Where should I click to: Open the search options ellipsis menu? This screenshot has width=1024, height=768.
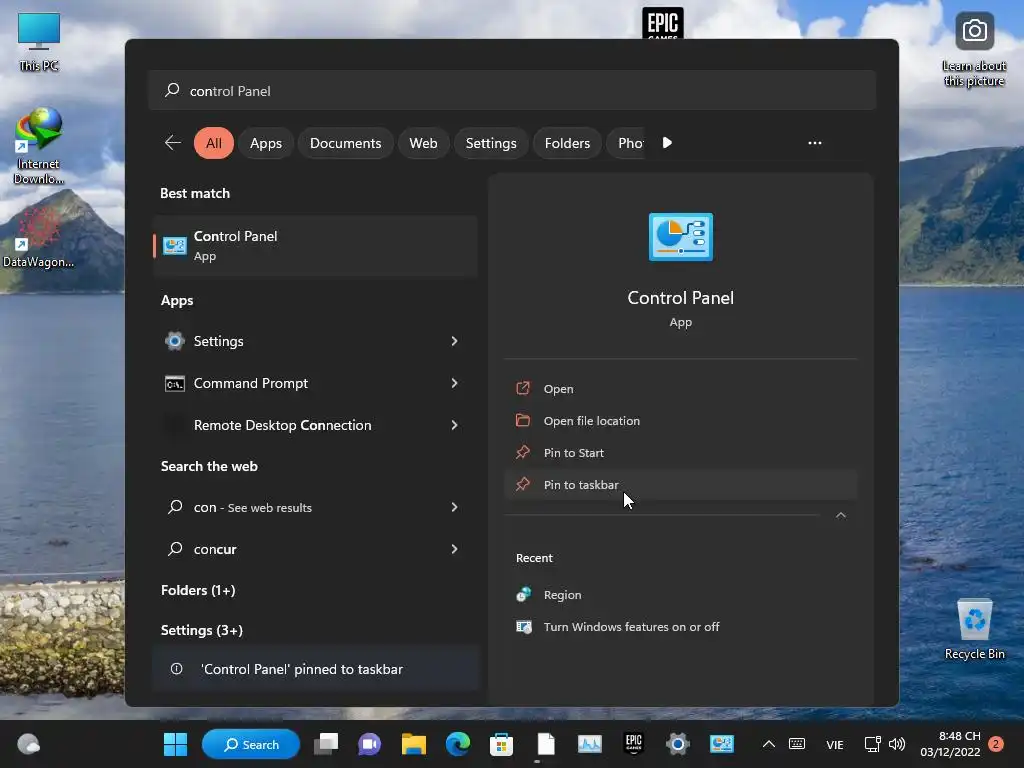[814, 142]
